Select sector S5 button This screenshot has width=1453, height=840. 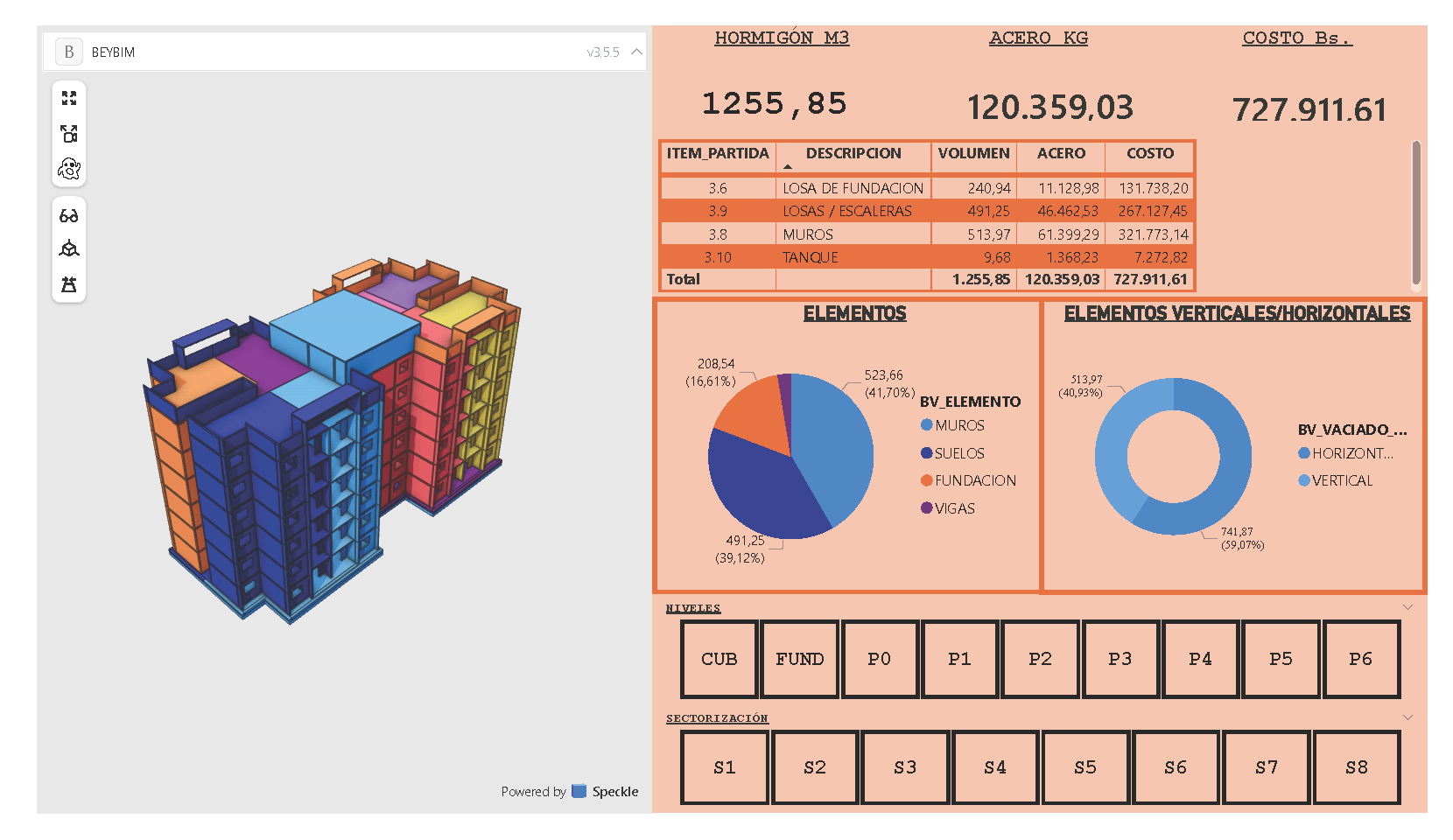[1085, 767]
